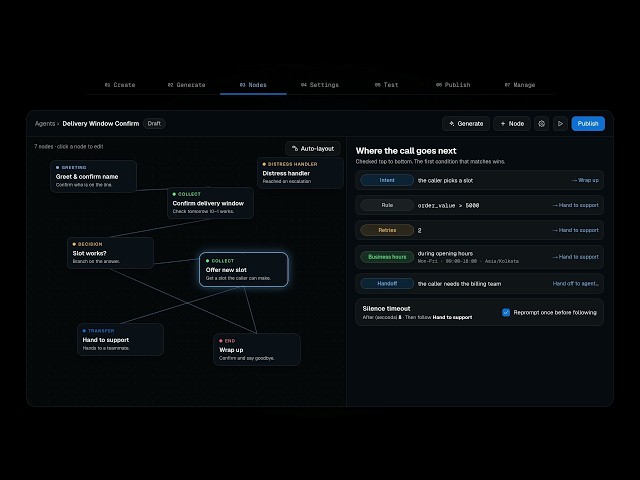Click the '7 nodes · click a node to edit' text
640x480 pixels.
click(x=69, y=147)
